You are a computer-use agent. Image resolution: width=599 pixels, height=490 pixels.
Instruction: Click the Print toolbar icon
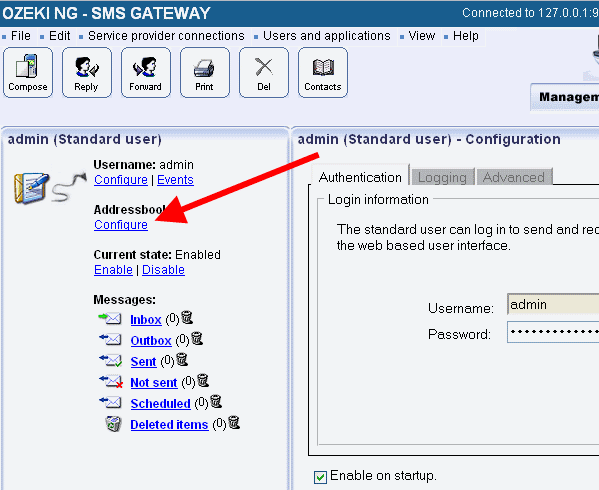click(205, 73)
